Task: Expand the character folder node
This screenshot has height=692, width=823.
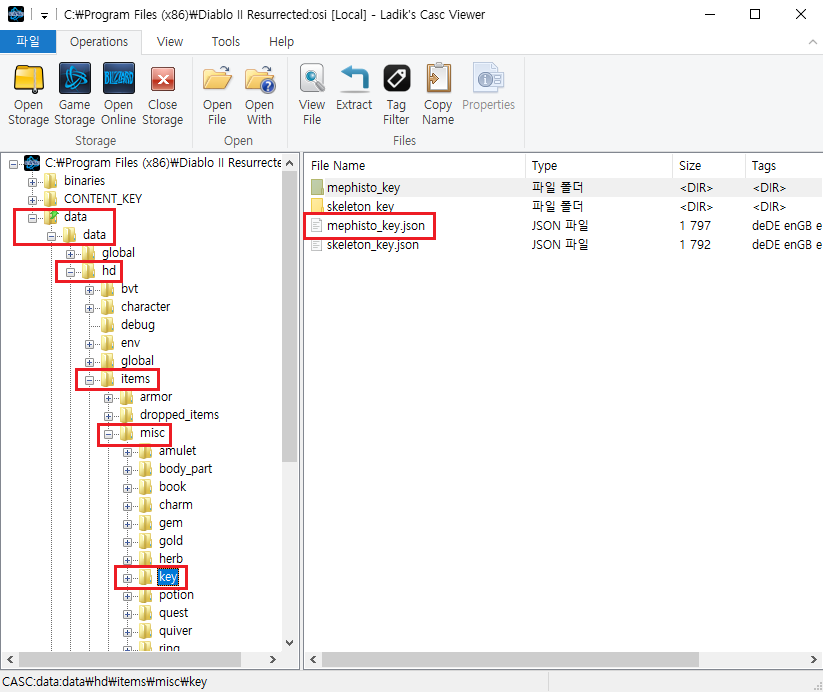Action: tap(89, 308)
